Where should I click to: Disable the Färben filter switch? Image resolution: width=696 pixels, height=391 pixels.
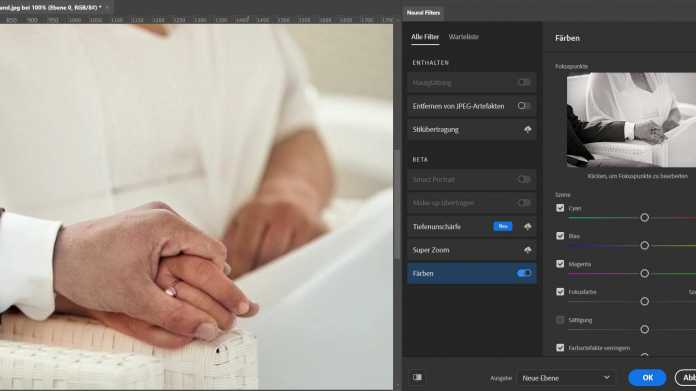click(x=524, y=273)
